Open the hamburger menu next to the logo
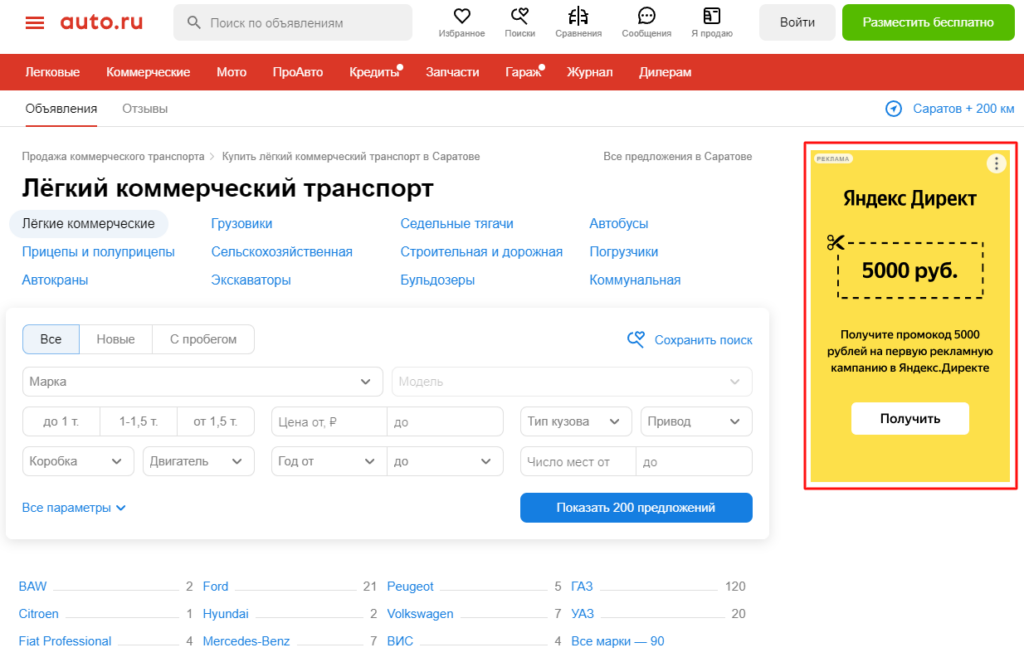This screenshot has width=1024, height=667. 36,22
